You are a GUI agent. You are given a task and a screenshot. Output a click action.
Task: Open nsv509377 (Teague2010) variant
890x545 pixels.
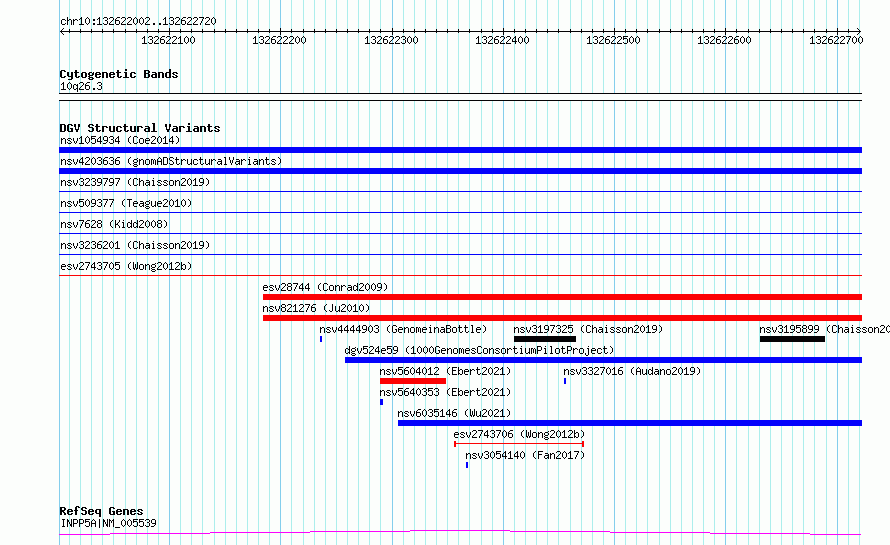[x=126, y=203]
